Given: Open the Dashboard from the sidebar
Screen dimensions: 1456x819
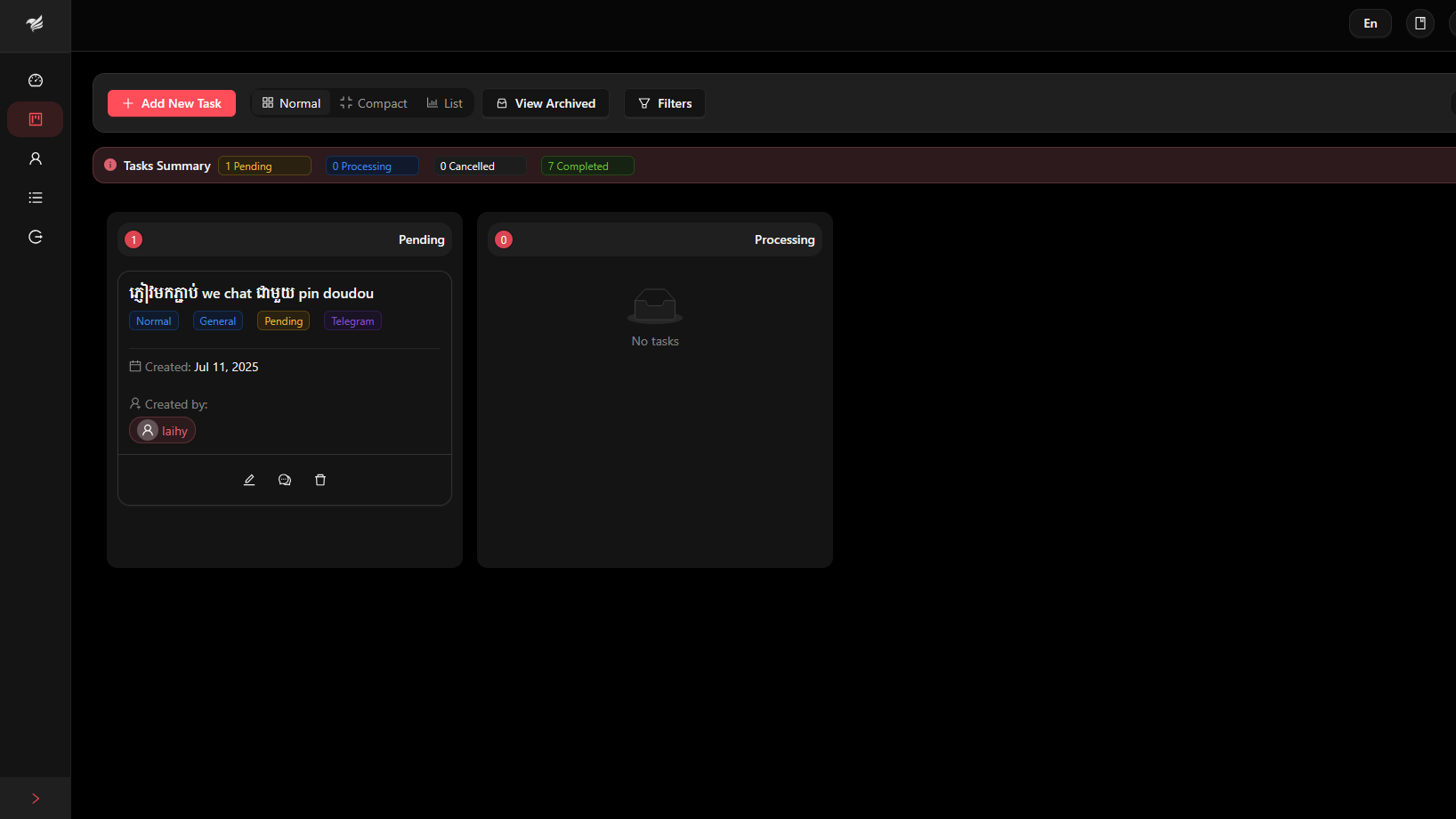Looking at the screenshot, I should [x=36, y=80].
